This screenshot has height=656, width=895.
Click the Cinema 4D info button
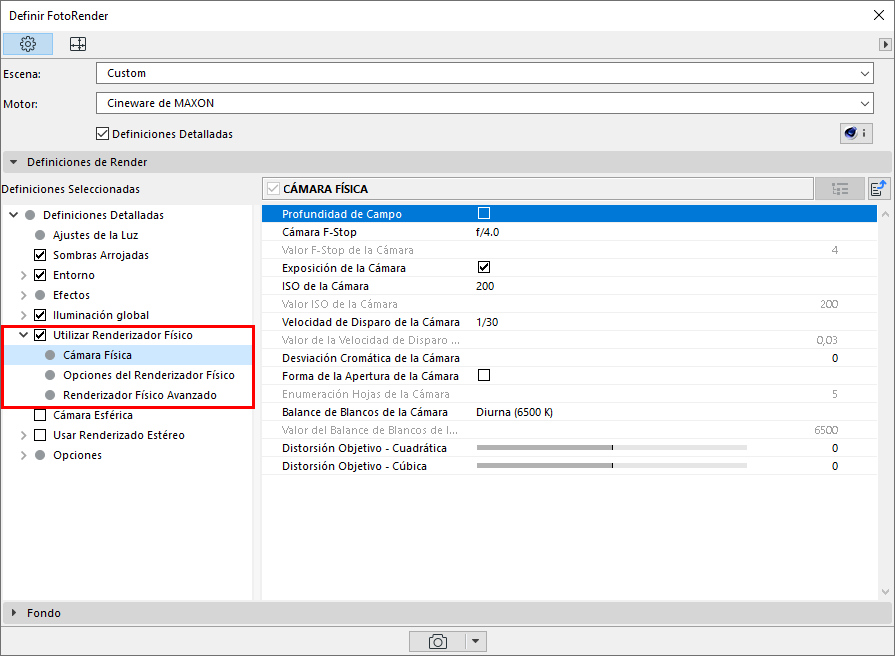click(x=856, y=133)
